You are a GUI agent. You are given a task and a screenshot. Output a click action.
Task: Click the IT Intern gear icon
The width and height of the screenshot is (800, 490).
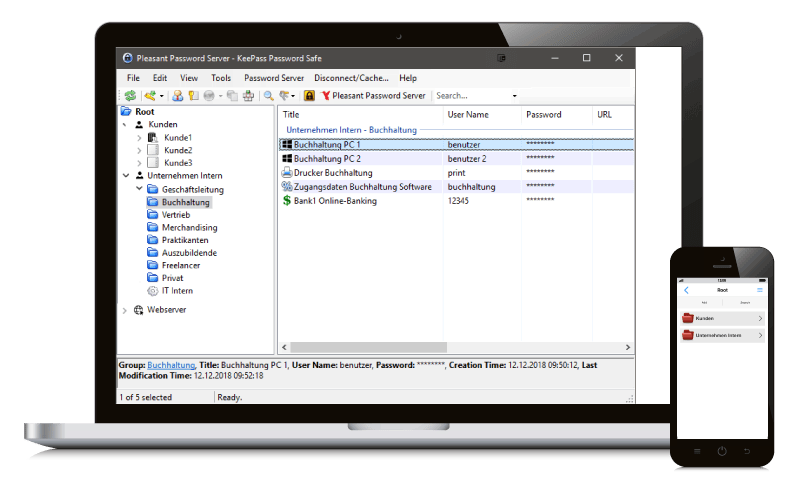click(153, 291)
